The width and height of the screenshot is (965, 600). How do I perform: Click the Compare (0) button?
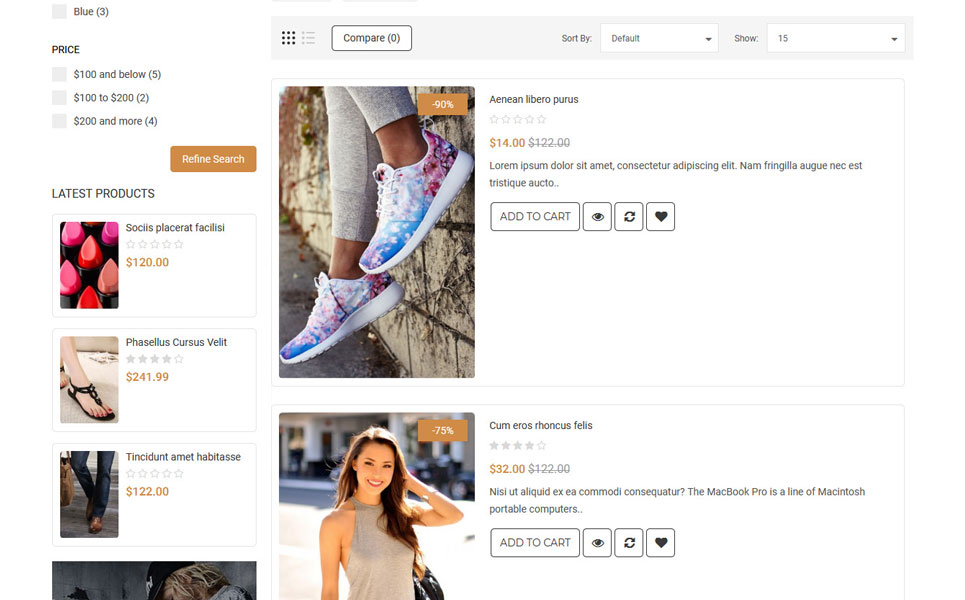pyautogui.click(x=372, y=38)
